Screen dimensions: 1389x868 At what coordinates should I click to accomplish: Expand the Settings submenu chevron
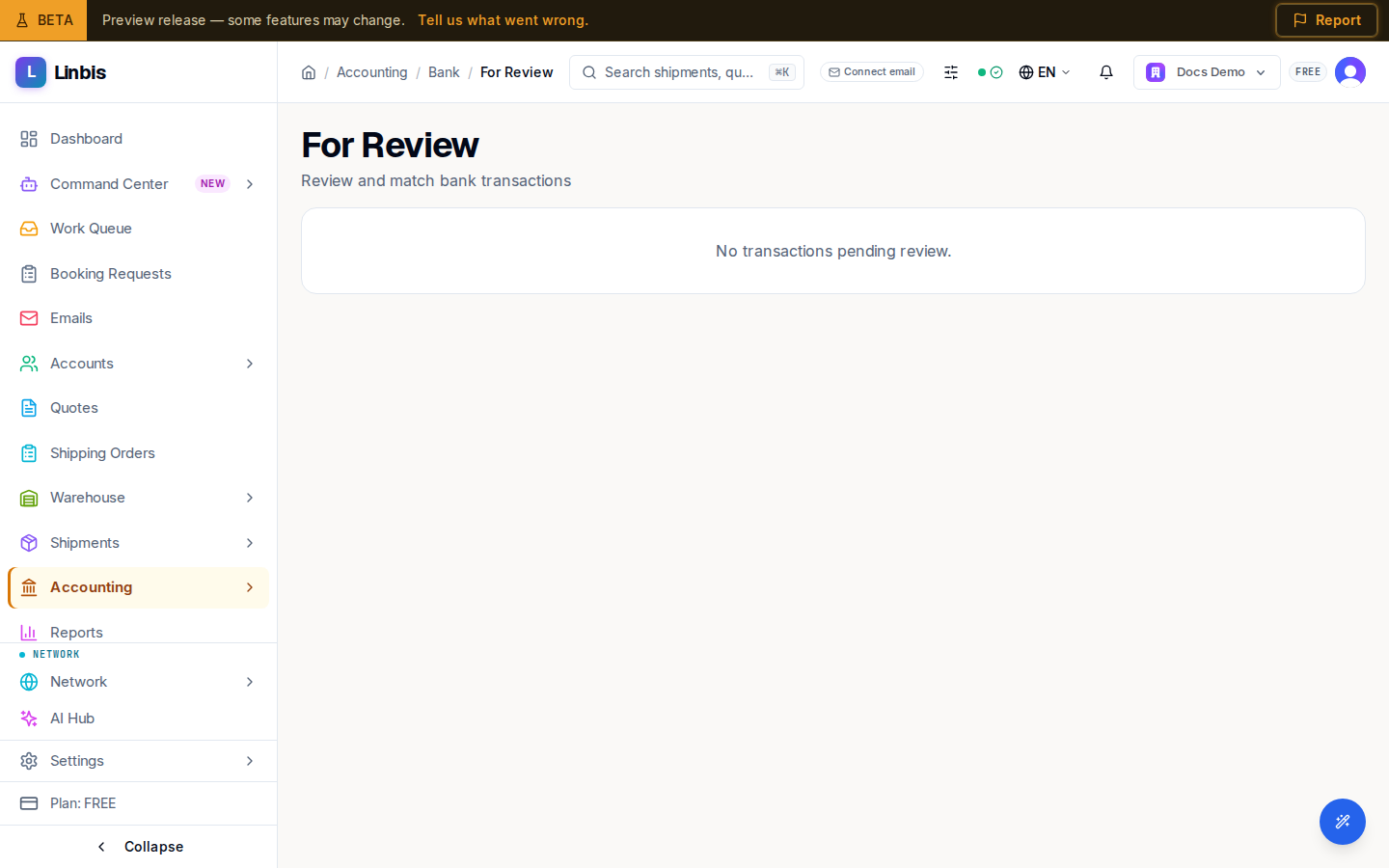tap(250, 761)
